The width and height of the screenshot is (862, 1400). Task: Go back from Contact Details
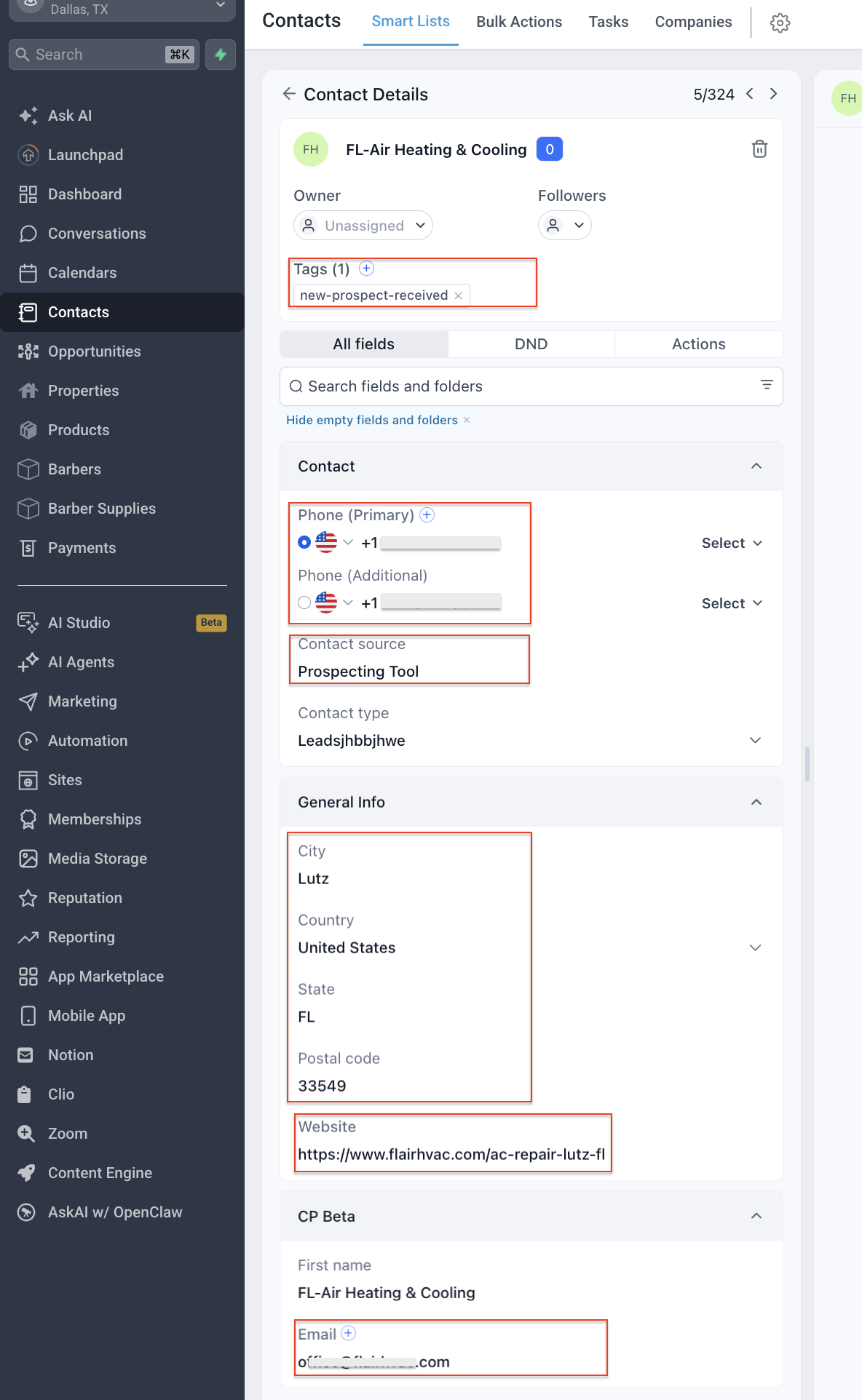point(289,94)
